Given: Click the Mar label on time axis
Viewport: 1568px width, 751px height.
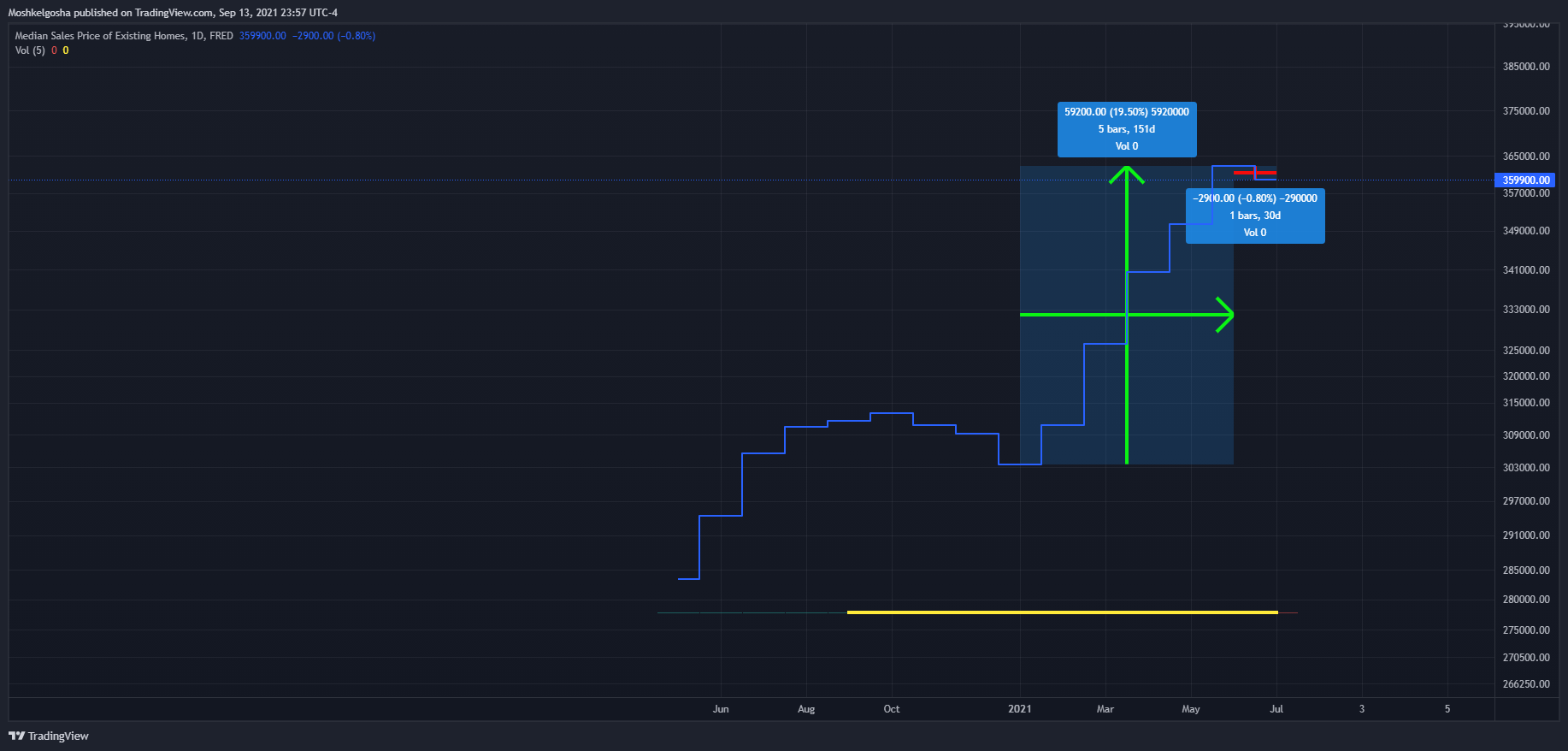Looking at the screenshot, I should point(1105,709).
